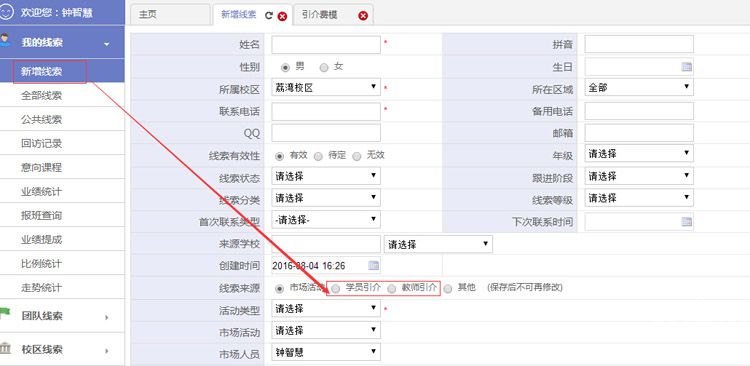750x366 pixels.
Task: Click the 创建时间 value 2016-08-04 16:26
Action: click(x=309, y=266)
